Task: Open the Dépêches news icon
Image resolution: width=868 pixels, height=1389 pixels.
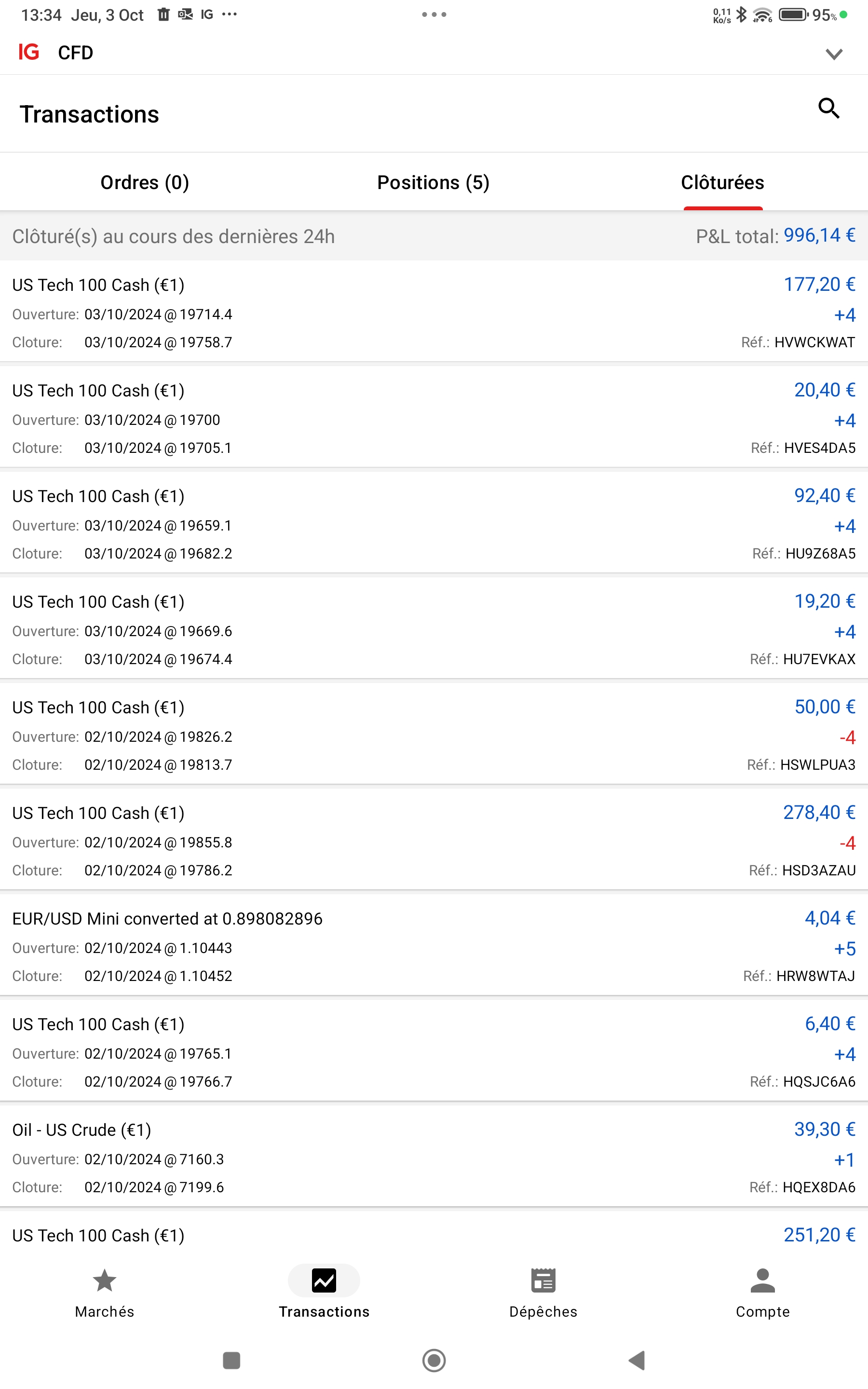Action: (x=542, y=1280)
